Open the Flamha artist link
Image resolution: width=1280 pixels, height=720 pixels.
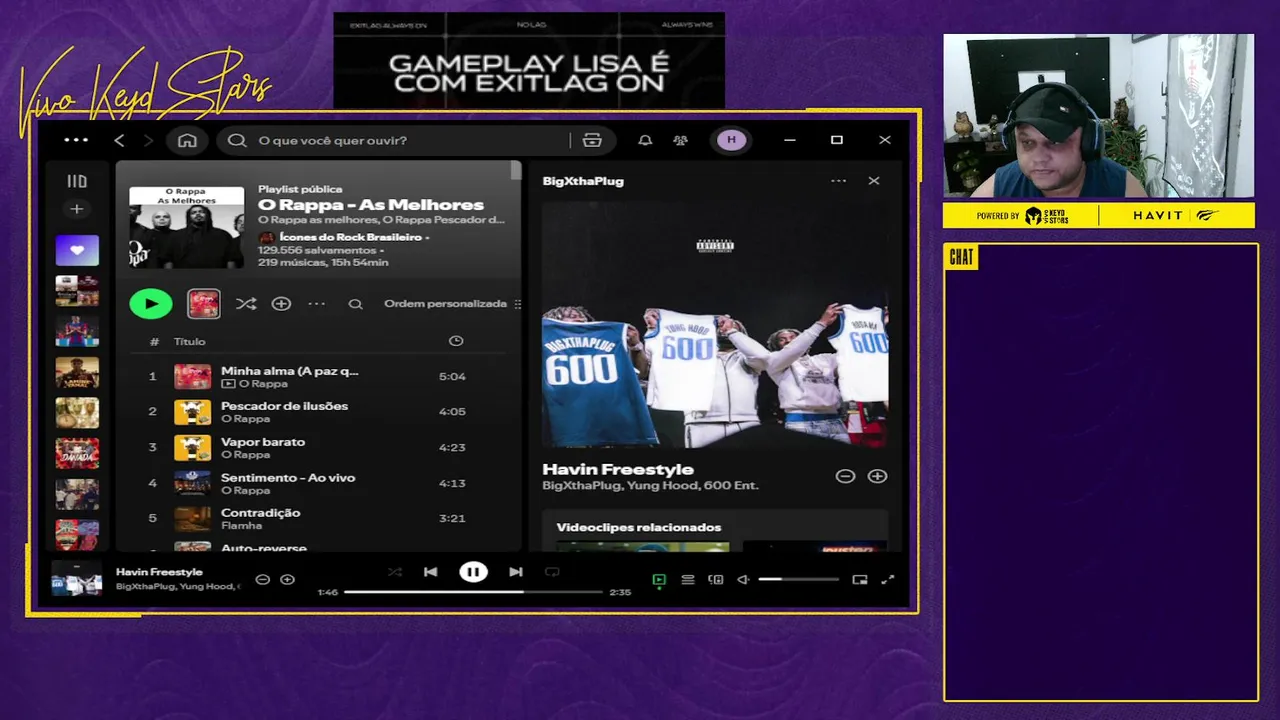(x=241, y=525)
